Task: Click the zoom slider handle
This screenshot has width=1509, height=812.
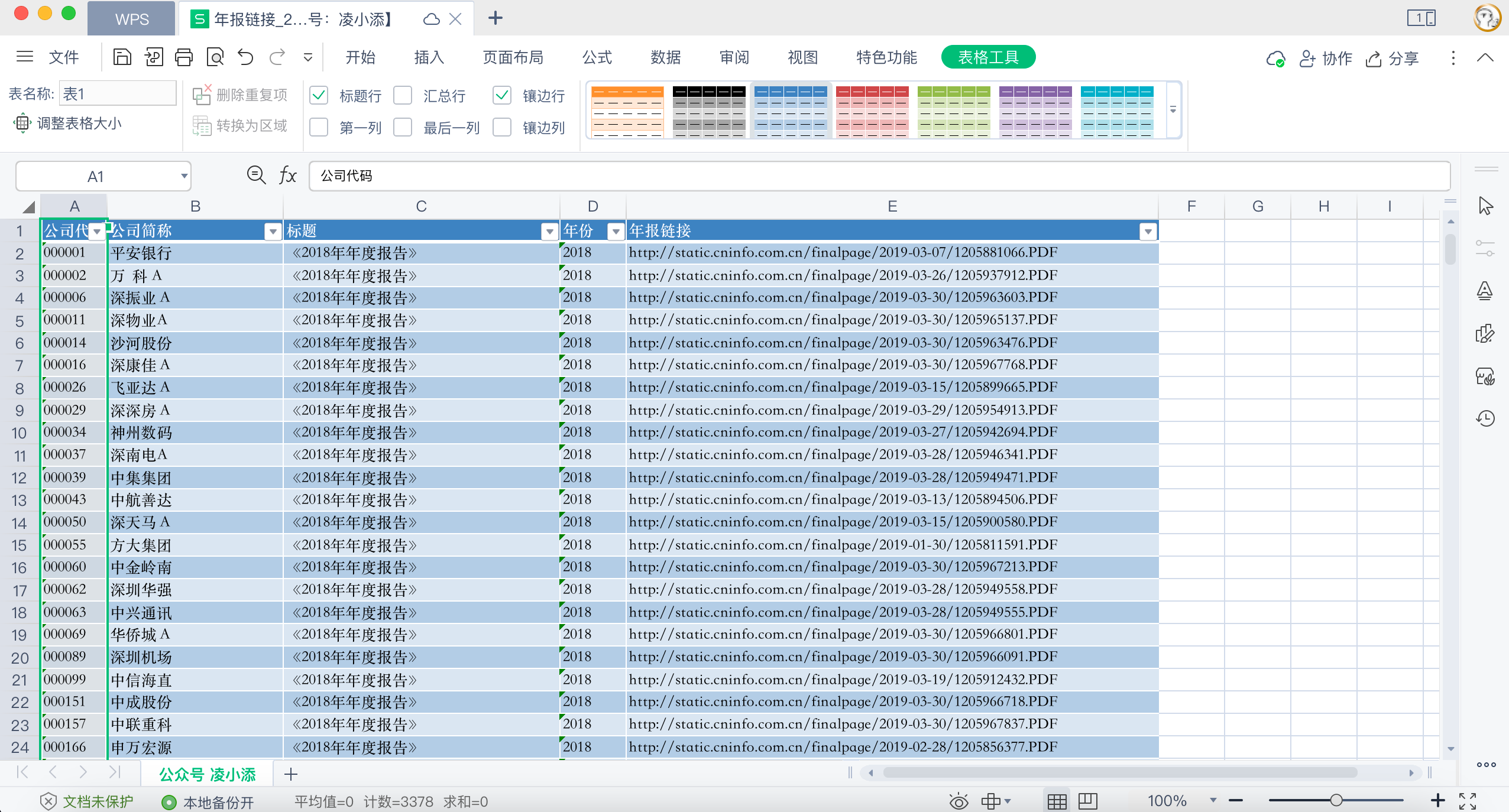Action: click(x=1336, y=801)
